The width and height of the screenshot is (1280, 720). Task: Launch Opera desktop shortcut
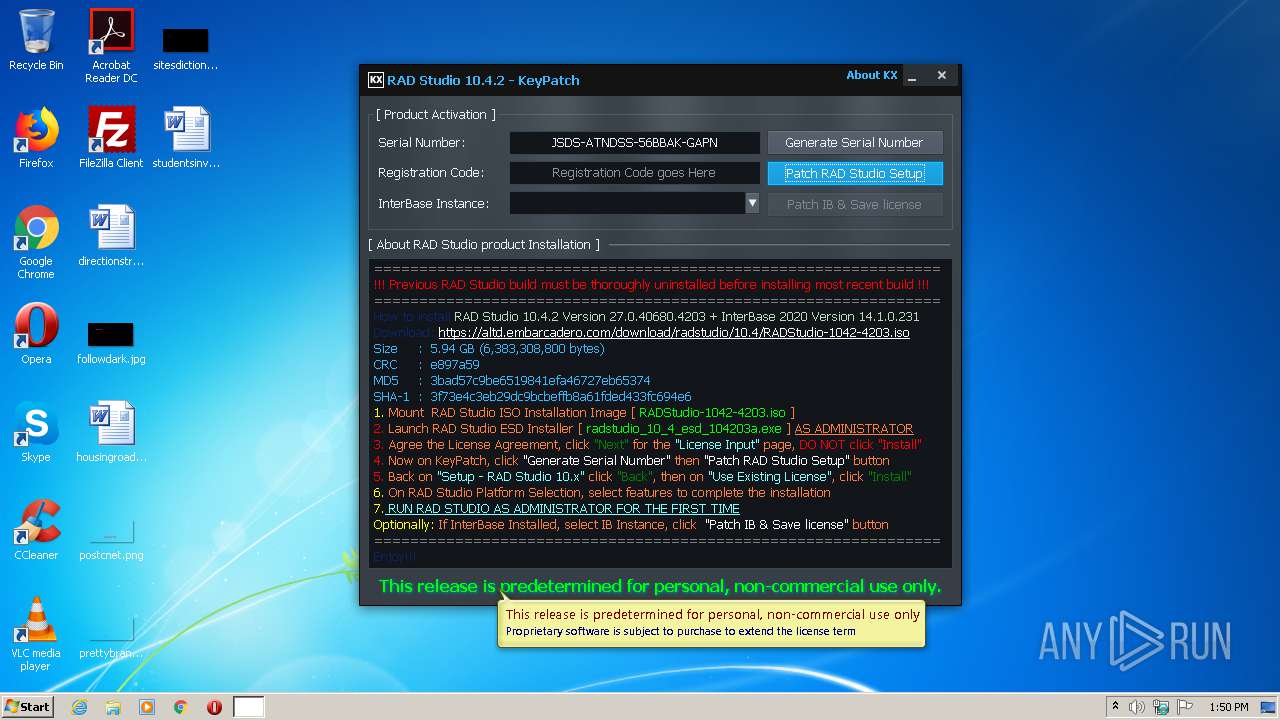click(x=36, y=334)
